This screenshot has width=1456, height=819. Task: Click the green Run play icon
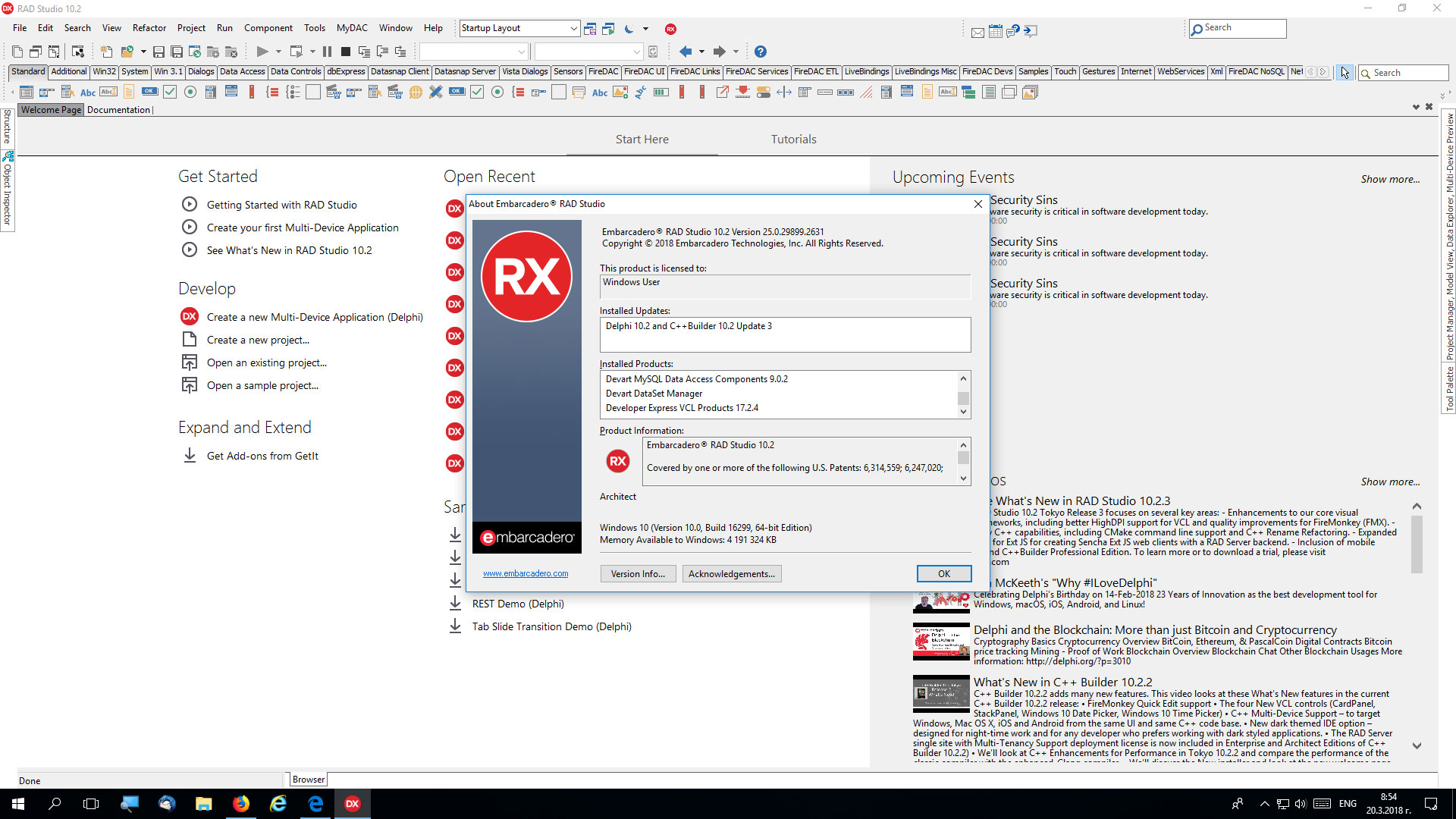pyautogui.click(x=262, y=52)
